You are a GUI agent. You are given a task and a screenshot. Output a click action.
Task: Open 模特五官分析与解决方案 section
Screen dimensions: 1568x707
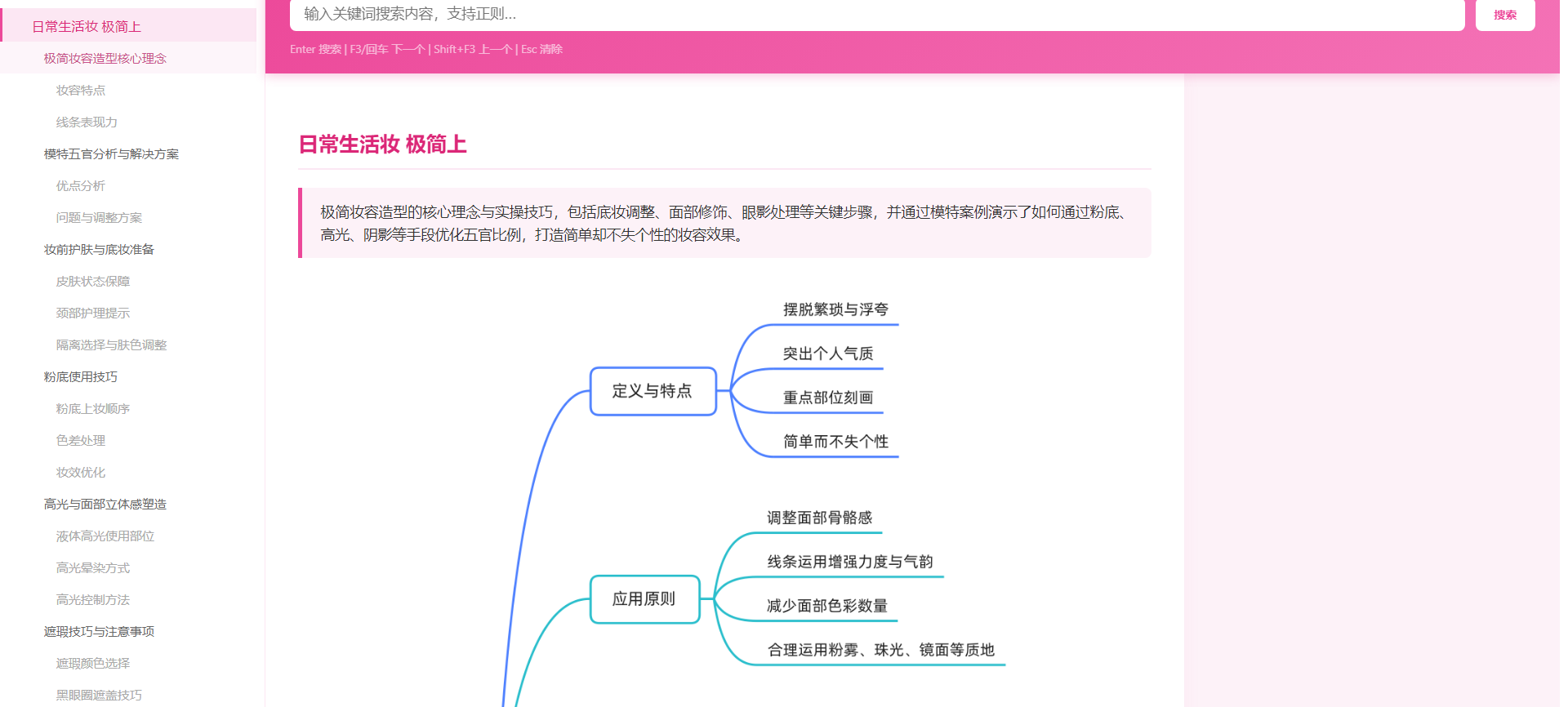[x=111, y=154]
